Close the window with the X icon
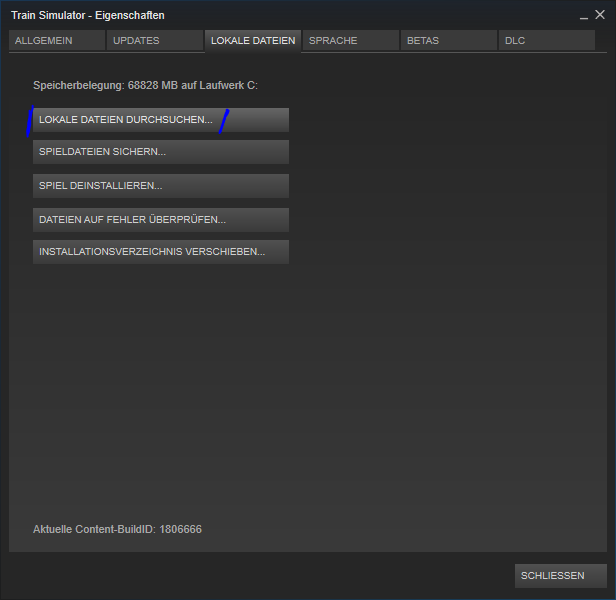This screenshot has width=616, height=600. [600, 15]
